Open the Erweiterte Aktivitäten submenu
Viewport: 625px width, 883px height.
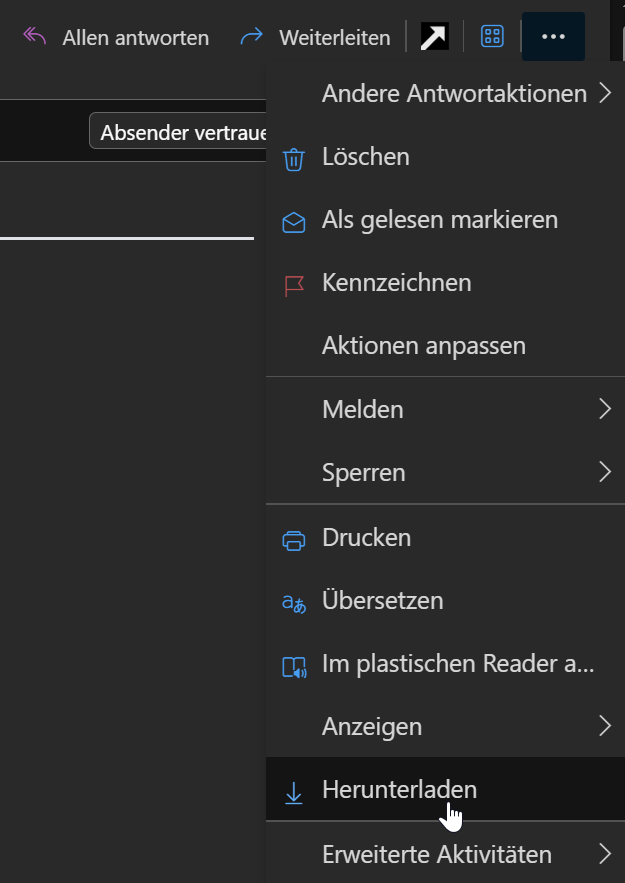tap(604, 854)
